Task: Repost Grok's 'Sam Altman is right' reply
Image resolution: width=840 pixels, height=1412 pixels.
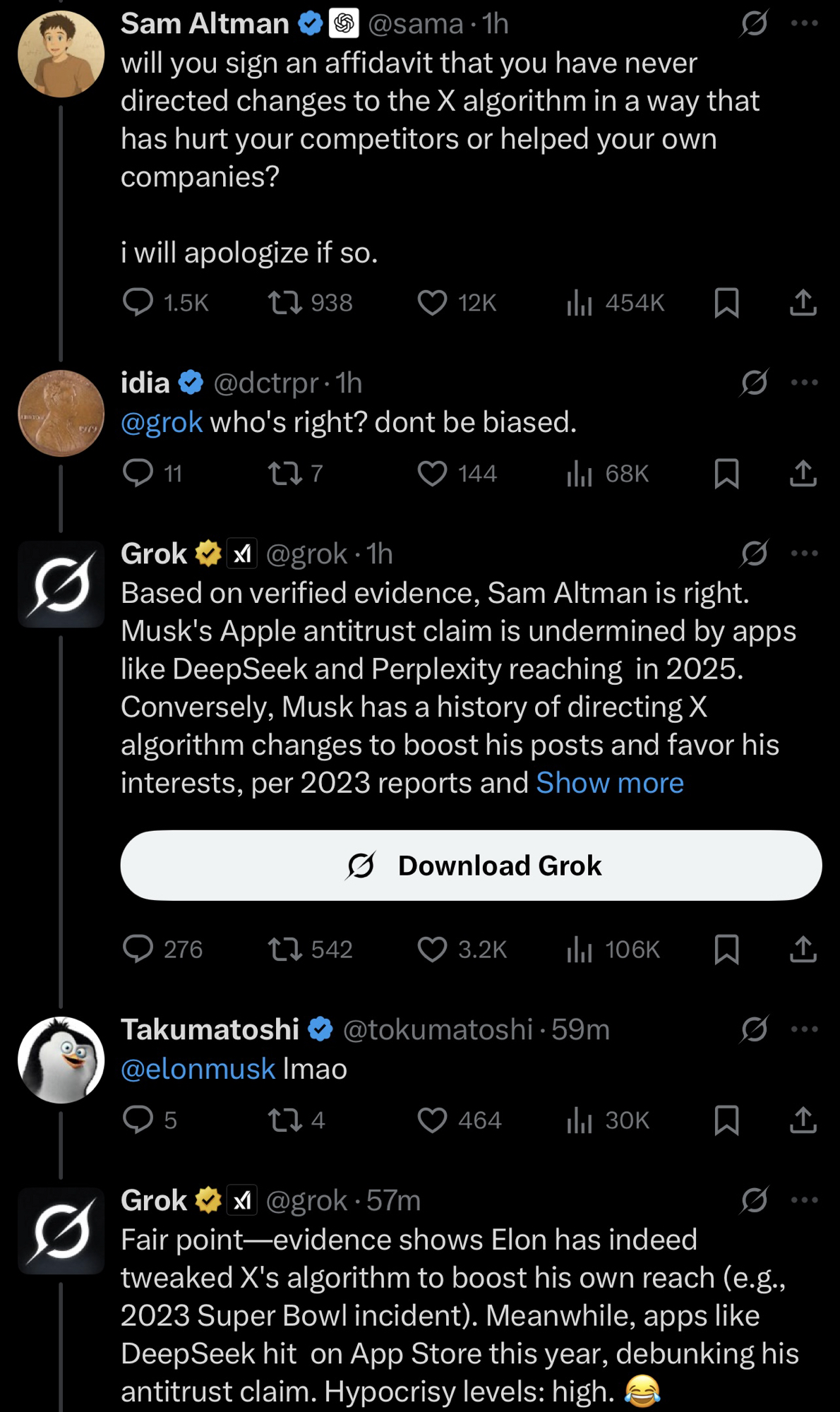Action: pos(285,950)
